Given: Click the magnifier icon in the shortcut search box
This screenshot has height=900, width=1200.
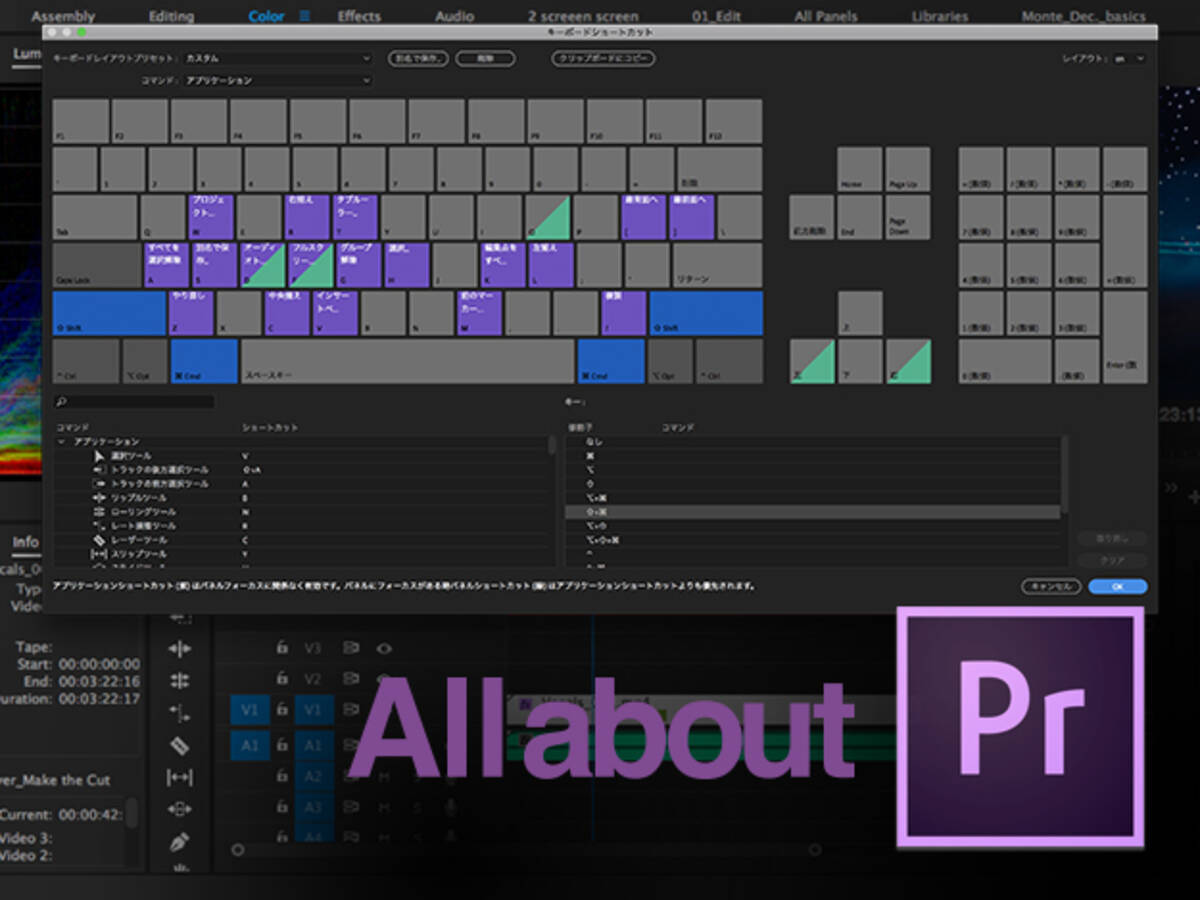Looking at the screenshot, I should point(59,400).
